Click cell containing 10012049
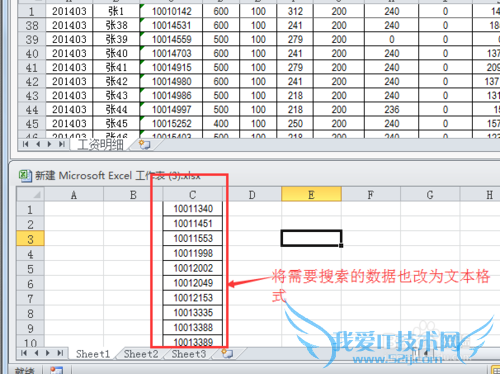The width and height of the screenshot is (500, 374). [193, 283]
